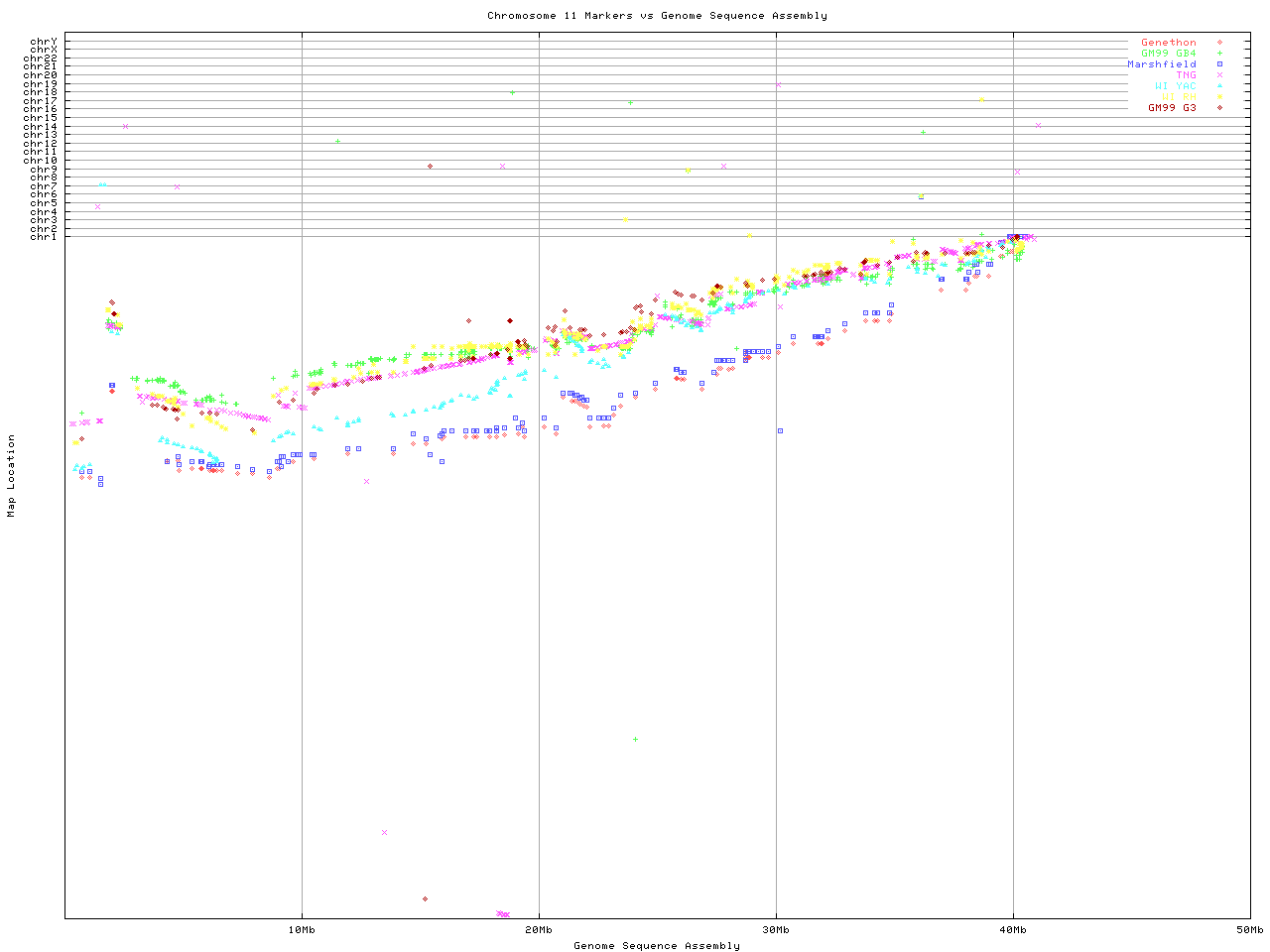Screen dimensions: 1270x952
Task: Click the 30Mb x-axis tick label
Action: 776,930
